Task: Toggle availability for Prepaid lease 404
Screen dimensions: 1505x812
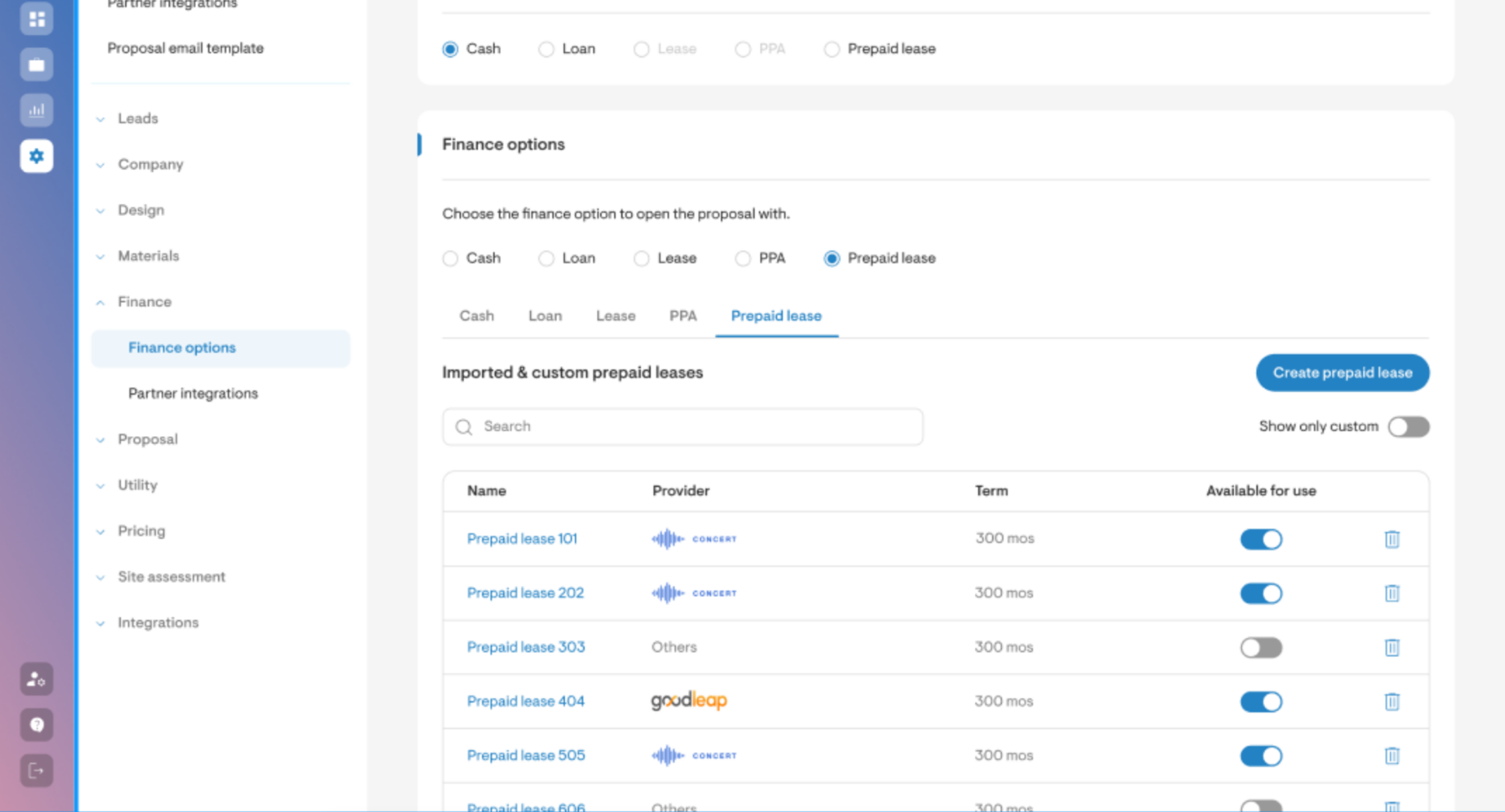Action: [x=1261, y=702]
